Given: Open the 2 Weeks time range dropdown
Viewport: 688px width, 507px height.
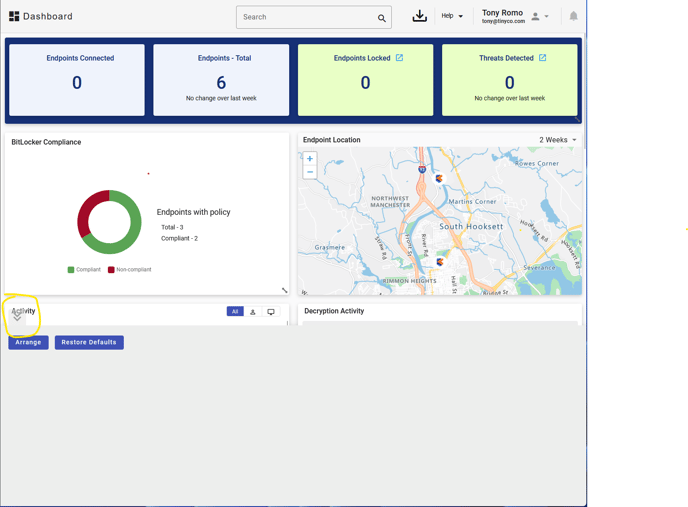Looking at the screenshot, I should click(x=557, y=140).
